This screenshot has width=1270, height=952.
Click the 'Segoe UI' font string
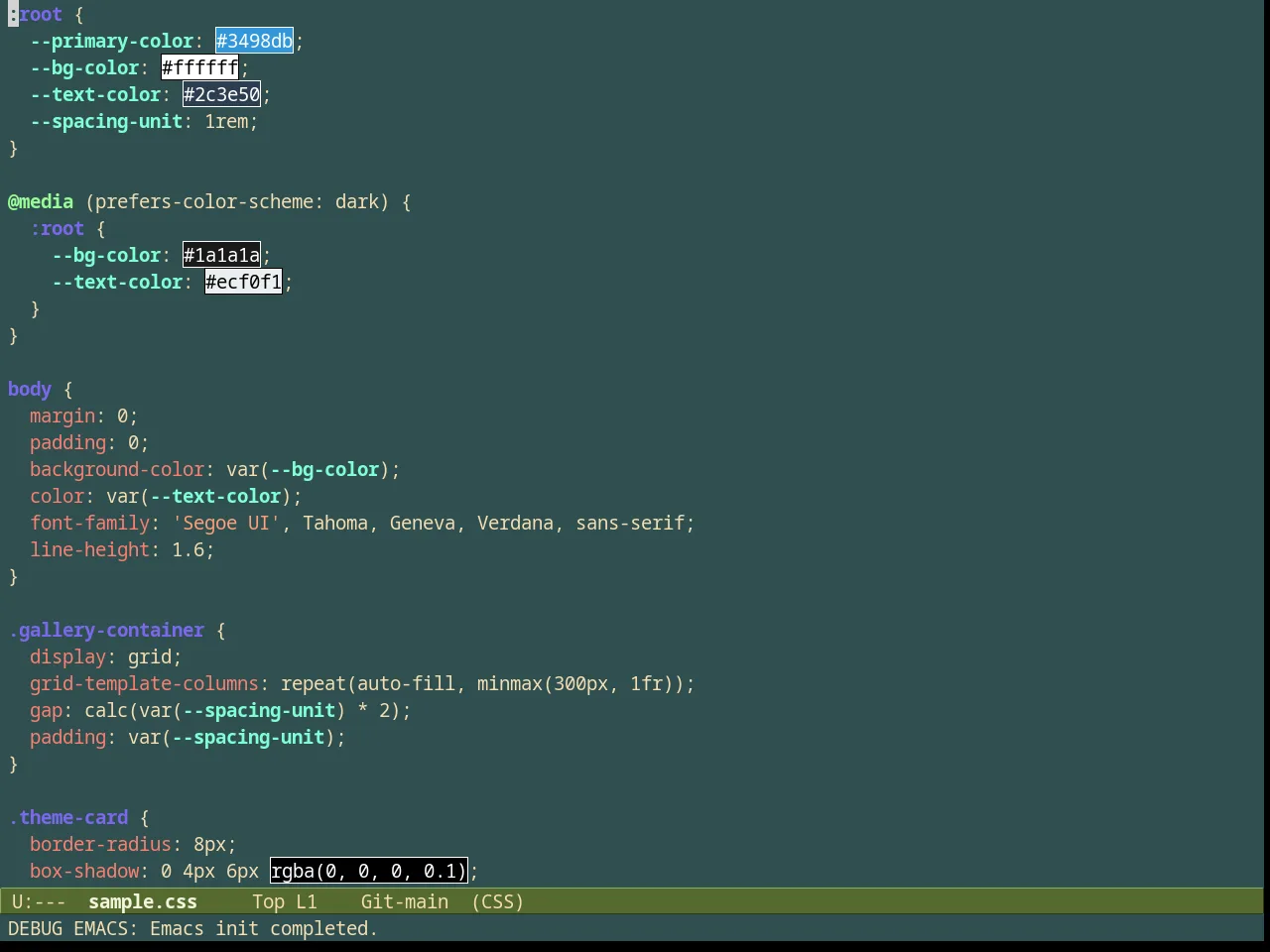point(226,523)
